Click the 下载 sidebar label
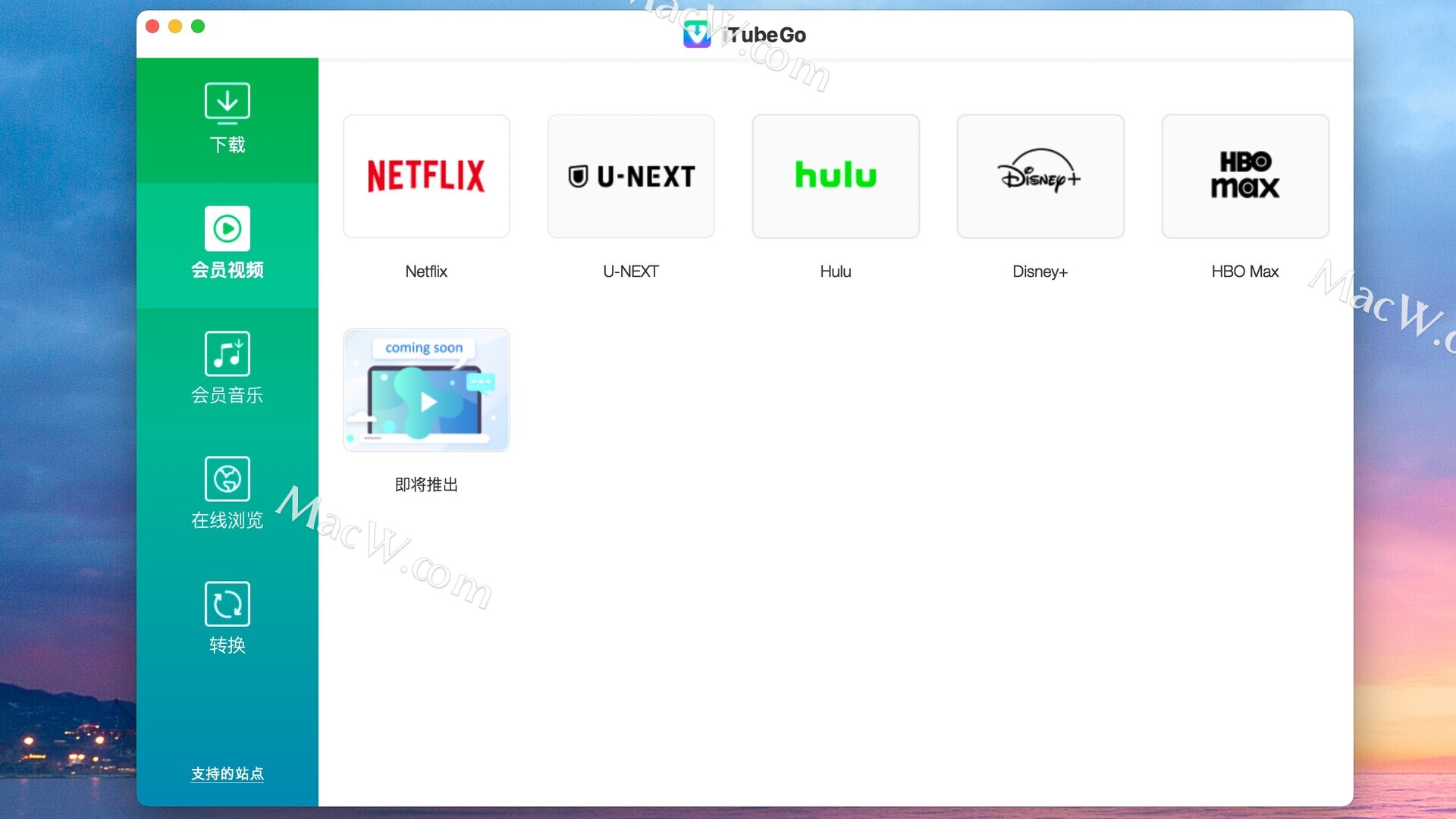The width and height of the screenshot is (1456, 819). click(227, 145)
